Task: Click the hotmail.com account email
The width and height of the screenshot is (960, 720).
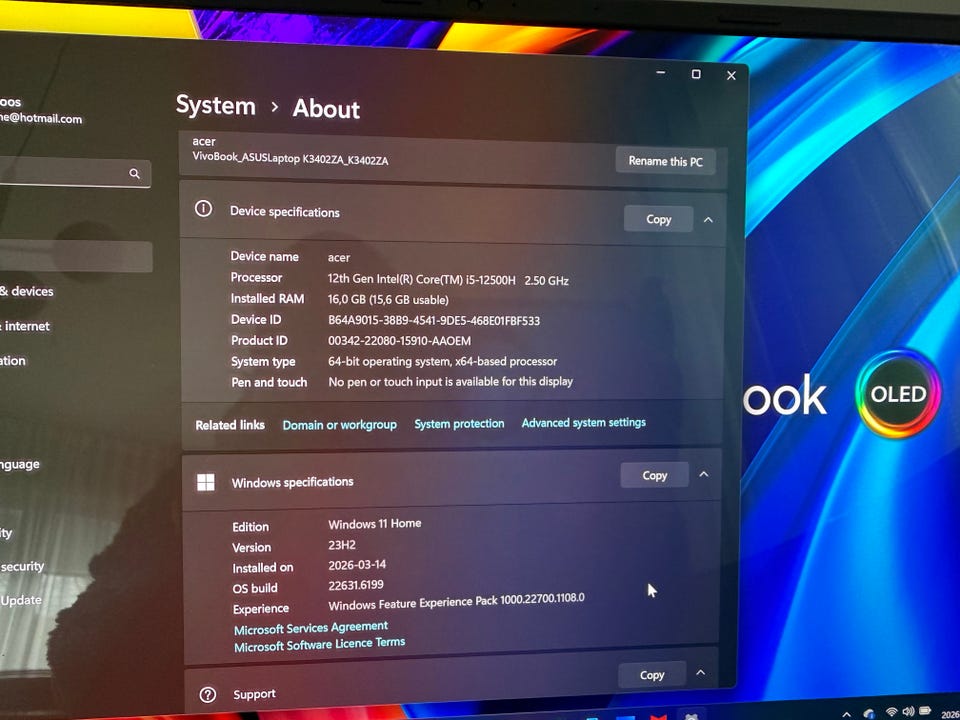Action: point(41,118)
